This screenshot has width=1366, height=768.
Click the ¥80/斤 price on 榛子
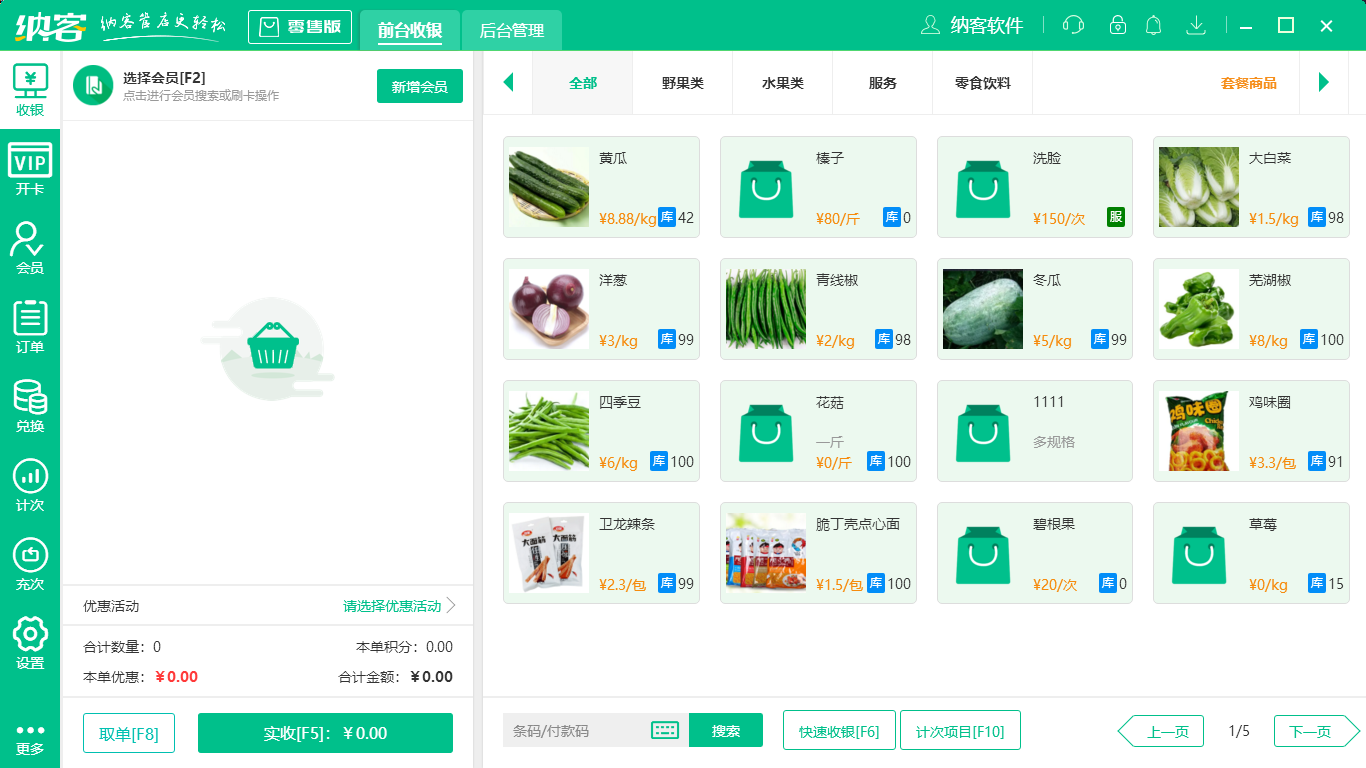[838, 219]
